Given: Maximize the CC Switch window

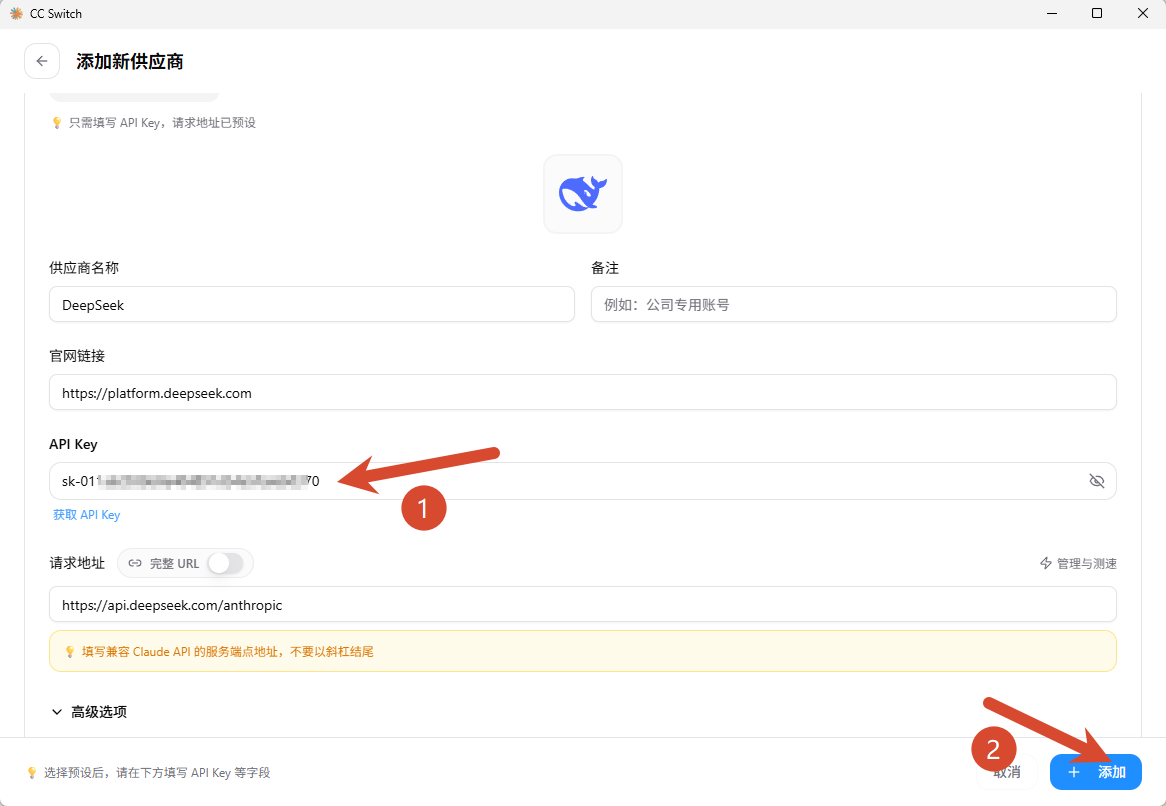Looking at the screenshot, I should pyautogui.click(x=1097, y=13).
